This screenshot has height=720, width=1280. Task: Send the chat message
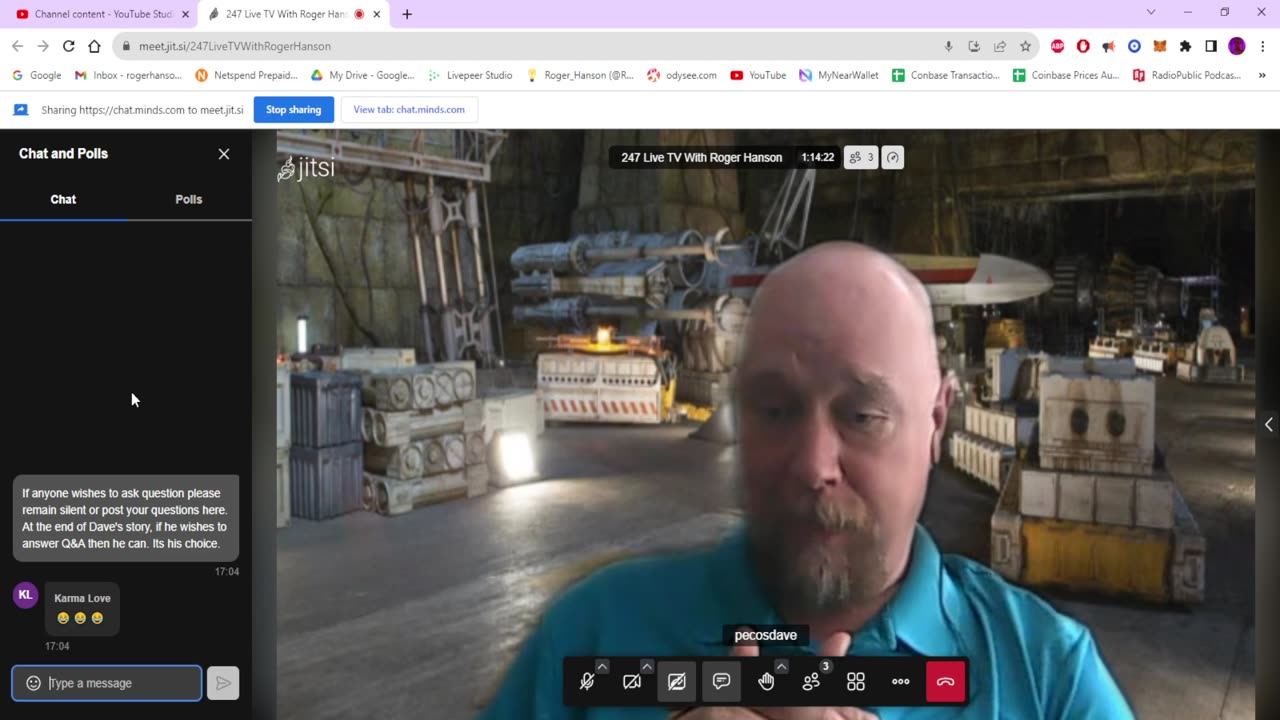(x=223, y=683)
